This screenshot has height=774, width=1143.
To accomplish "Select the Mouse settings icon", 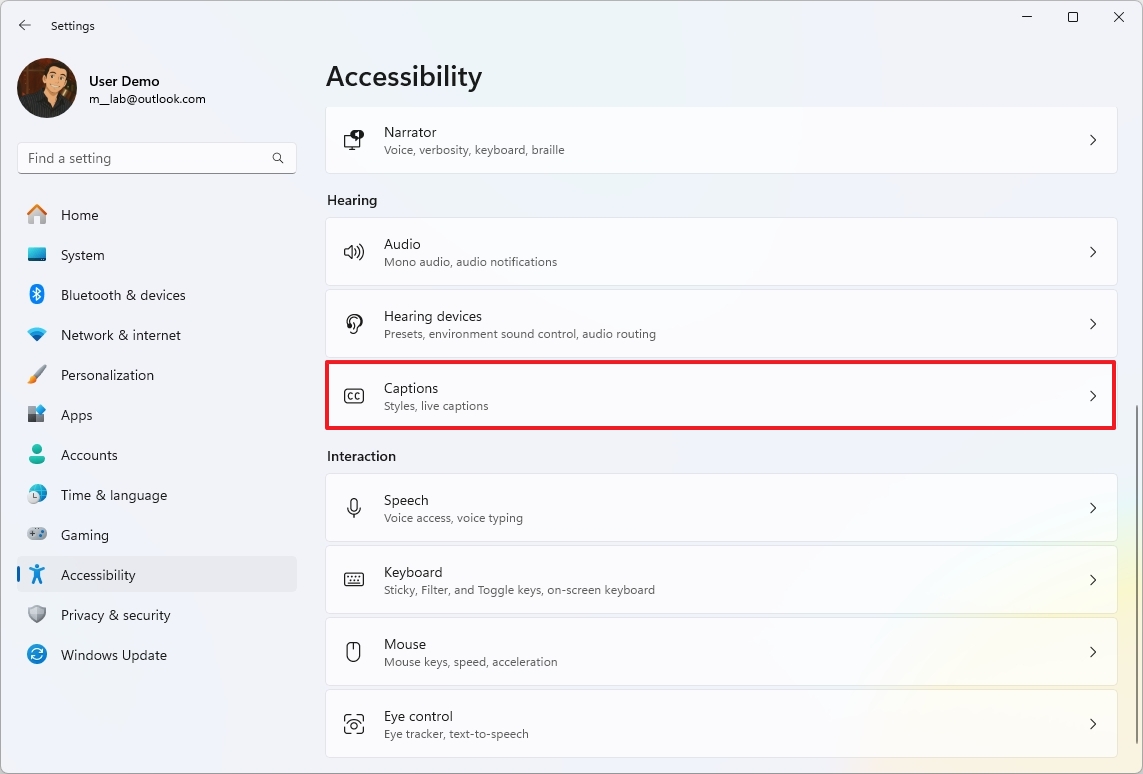I will [354, 651].
